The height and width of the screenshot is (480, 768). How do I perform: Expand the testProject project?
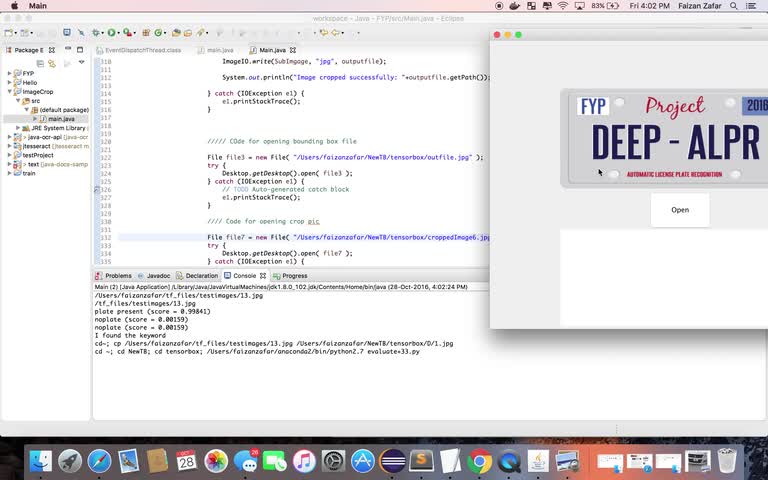coord(9,155)
